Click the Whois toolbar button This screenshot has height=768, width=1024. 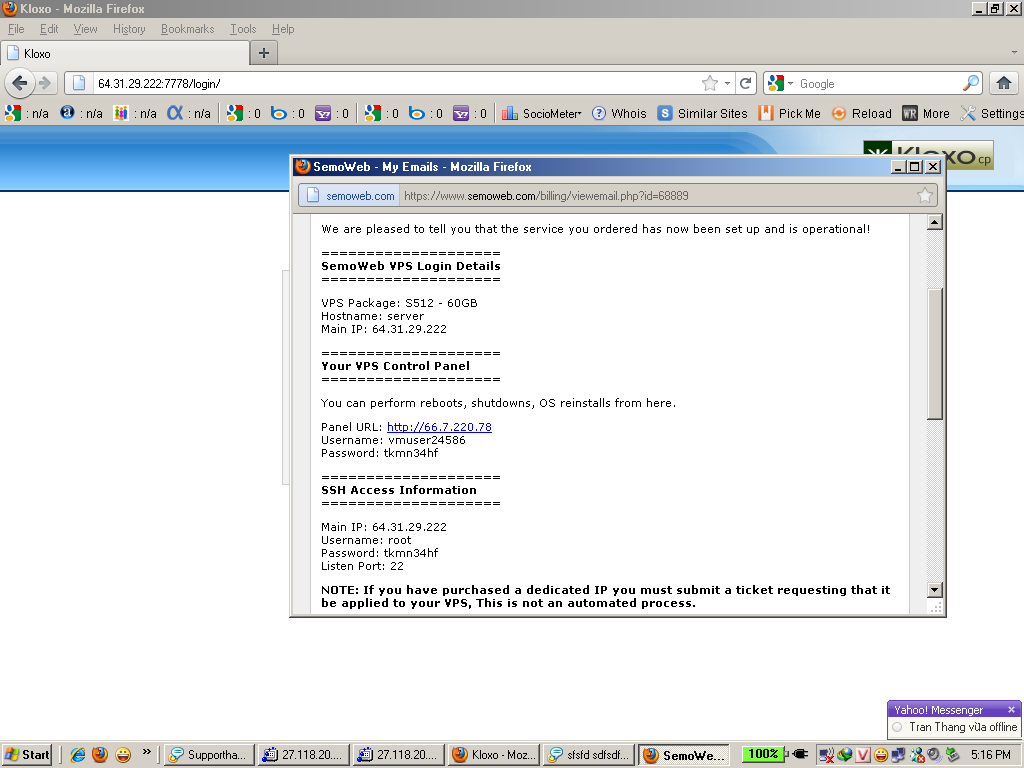coord(619,114)
